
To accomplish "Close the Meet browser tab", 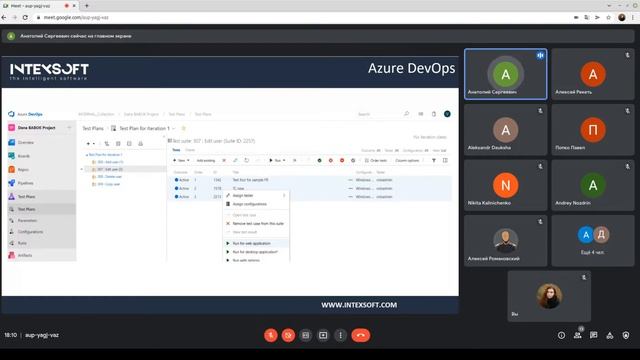I will pos(74,6).
